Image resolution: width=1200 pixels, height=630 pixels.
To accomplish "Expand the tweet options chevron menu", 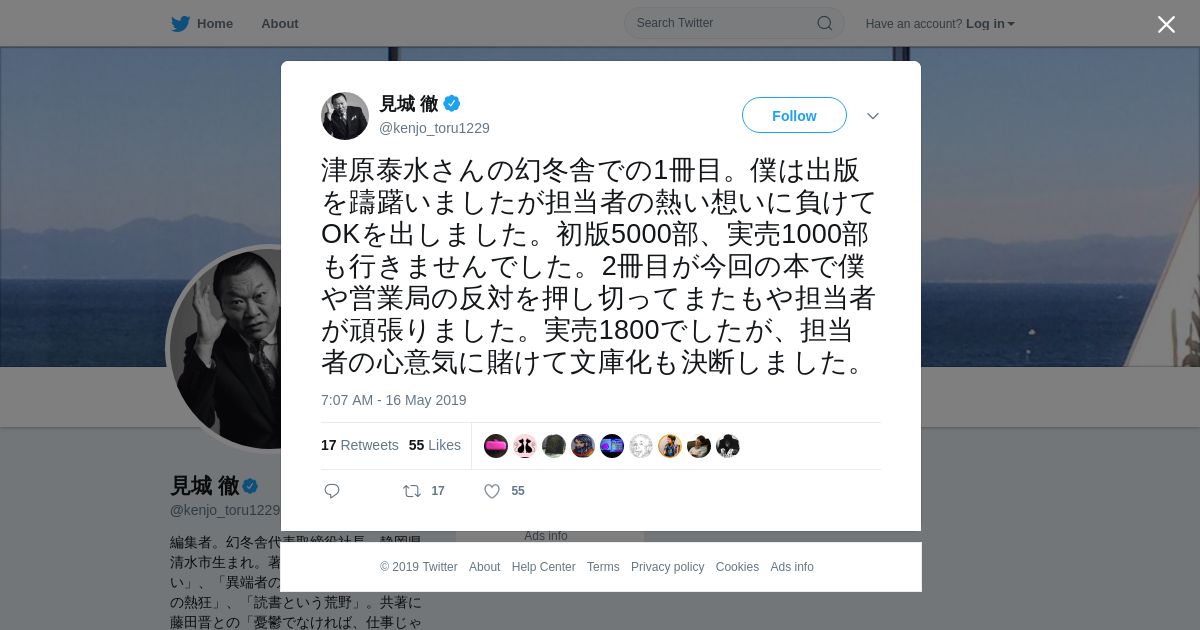I will [x=873, y=116].
